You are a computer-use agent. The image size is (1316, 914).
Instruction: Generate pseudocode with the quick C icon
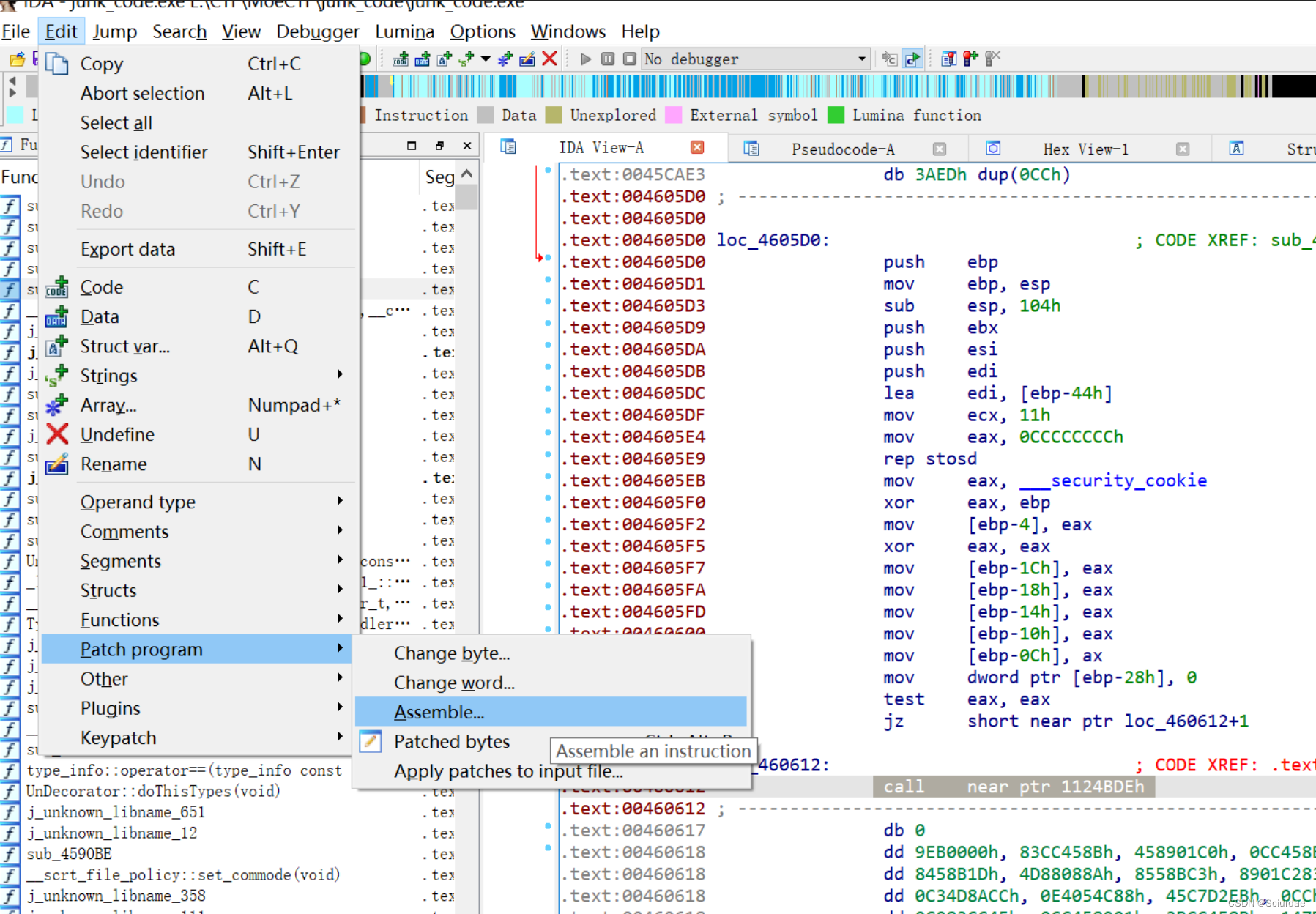[x=911, y=59]
